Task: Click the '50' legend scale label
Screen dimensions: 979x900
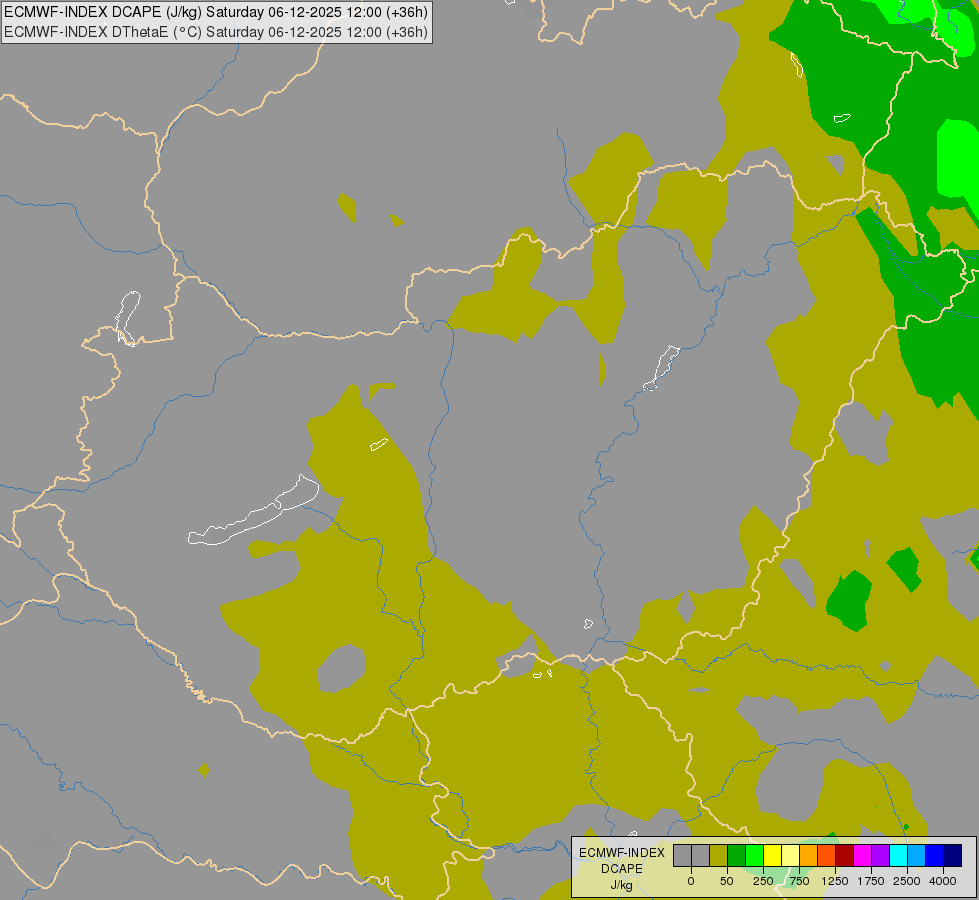Action: click(x=727, y=881)
